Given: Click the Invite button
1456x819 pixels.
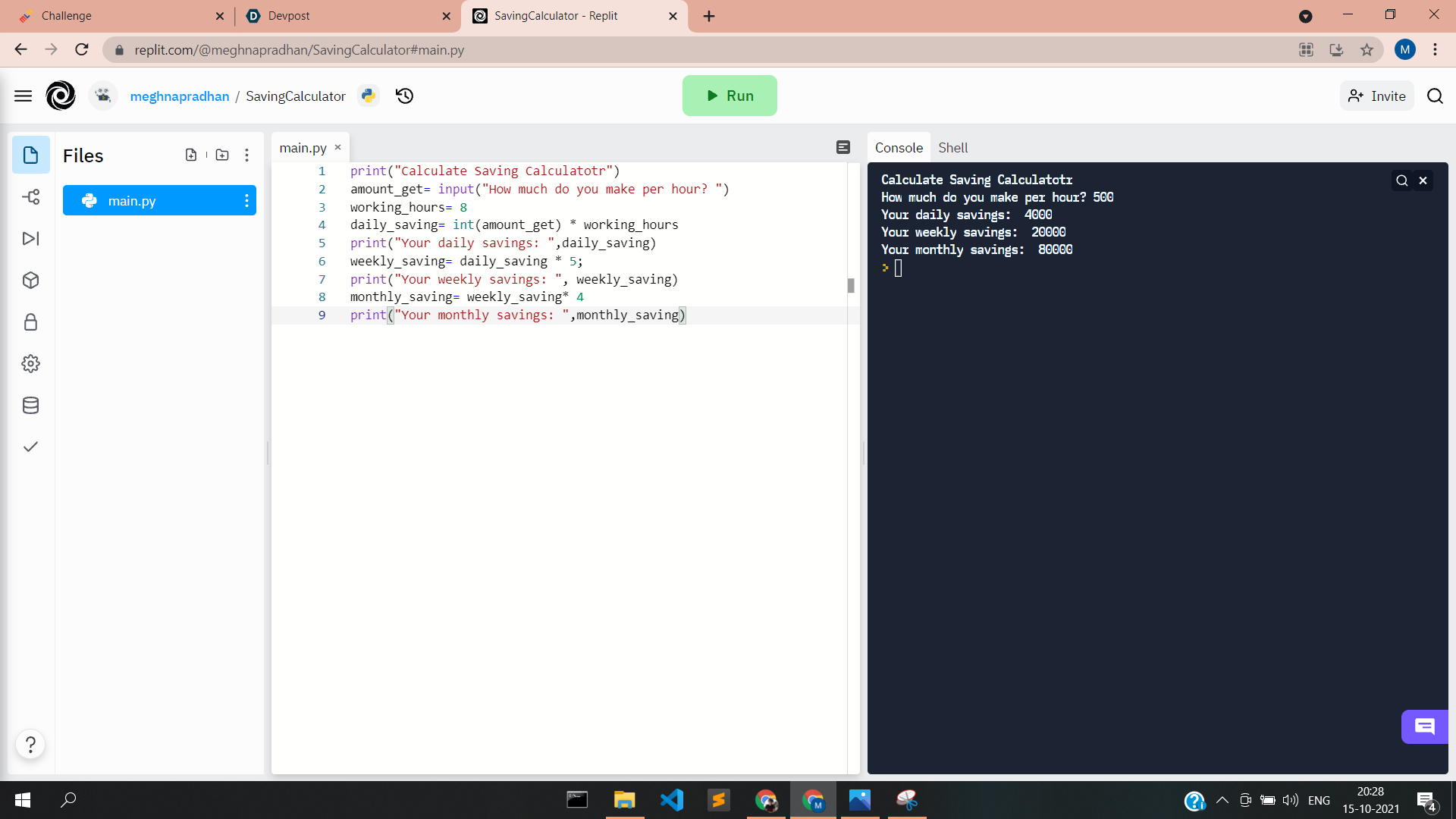Looking at the screenshot, I should 1377,96.
